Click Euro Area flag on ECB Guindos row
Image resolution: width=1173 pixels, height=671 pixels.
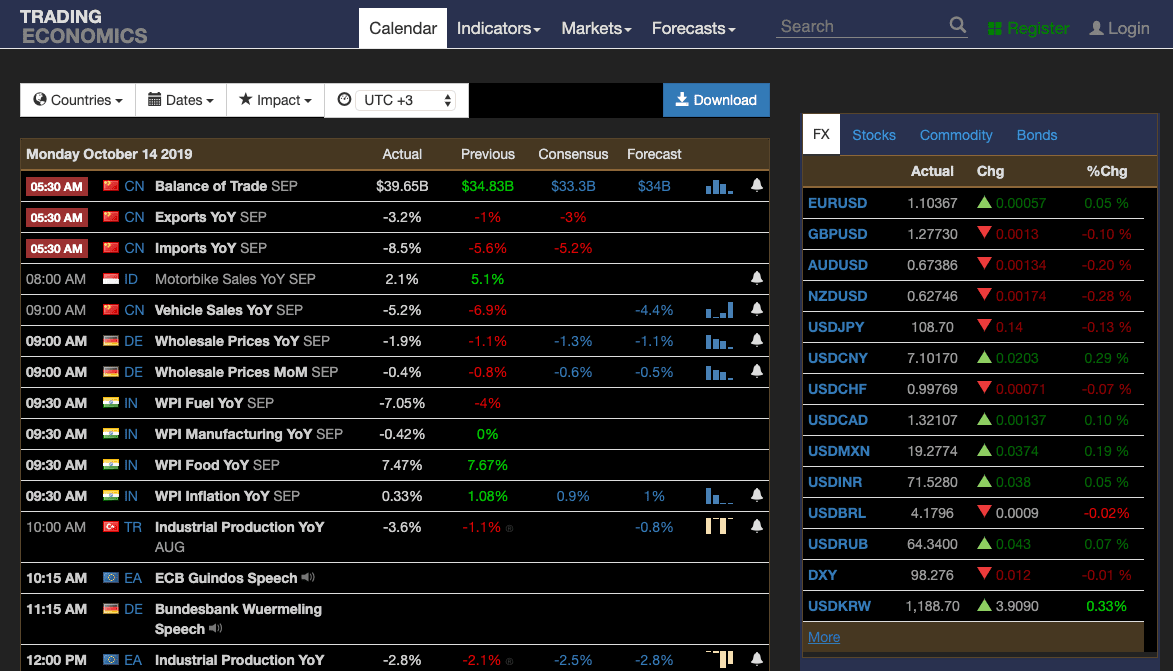point(111,577)
